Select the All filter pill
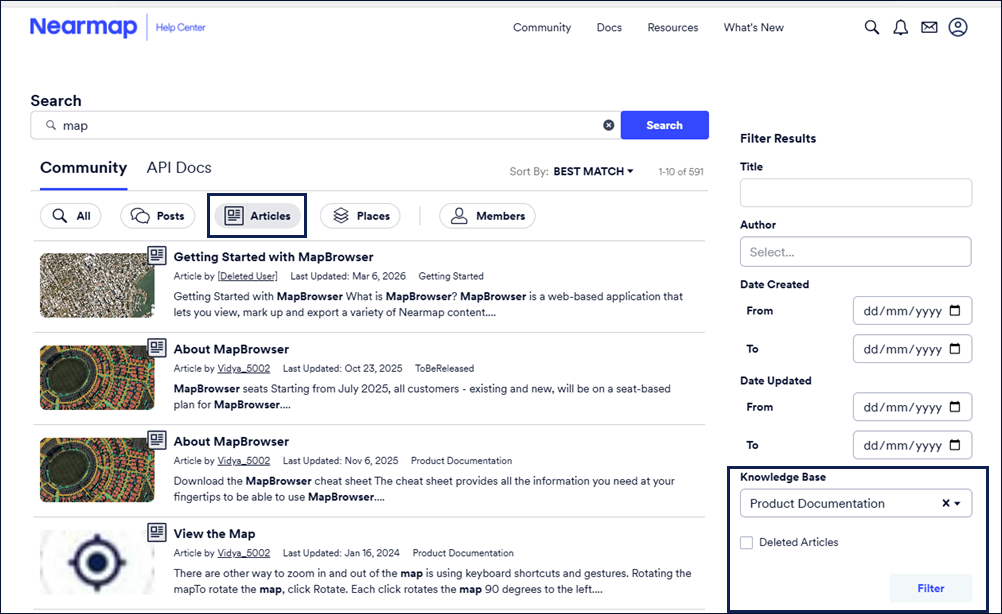The image size is (1002, 614). point(70,216)
